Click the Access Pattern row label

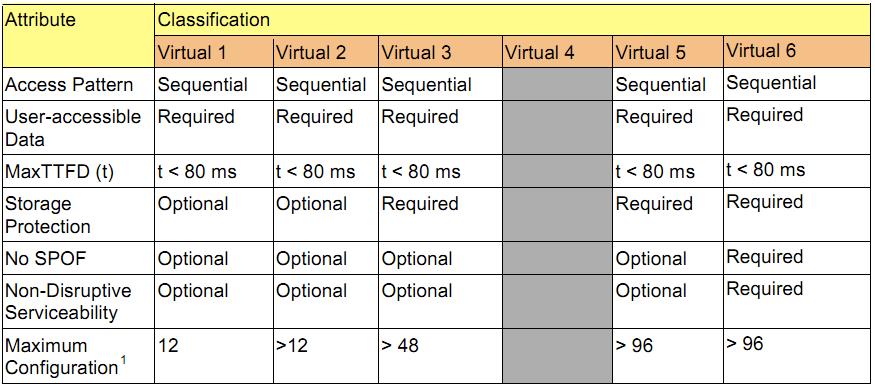78,84
